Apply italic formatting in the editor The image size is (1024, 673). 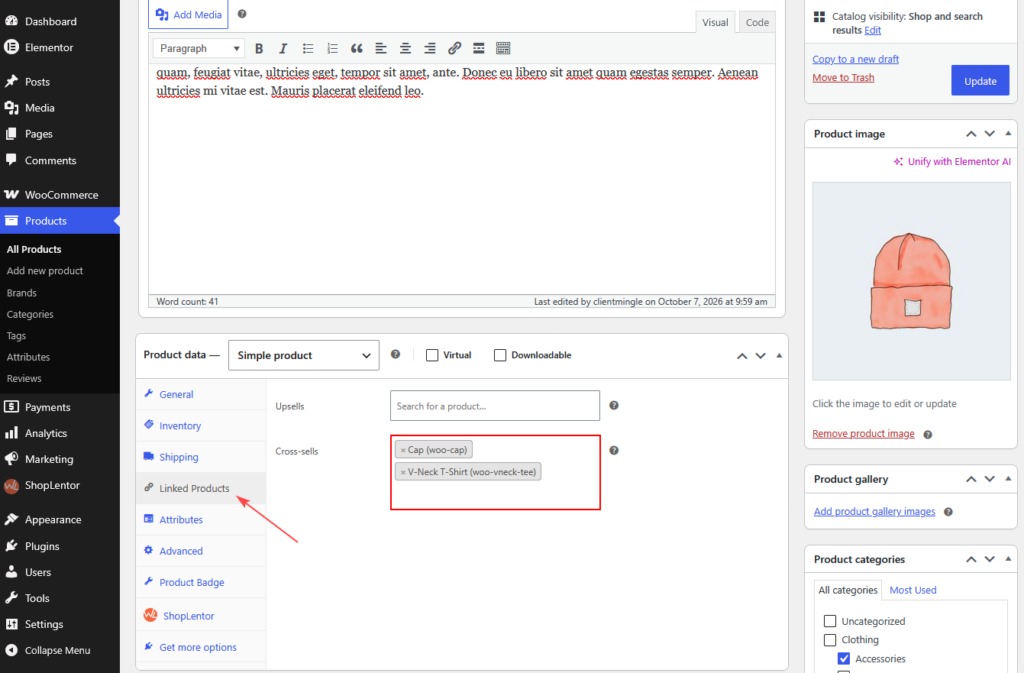click(x=283, y=48)
